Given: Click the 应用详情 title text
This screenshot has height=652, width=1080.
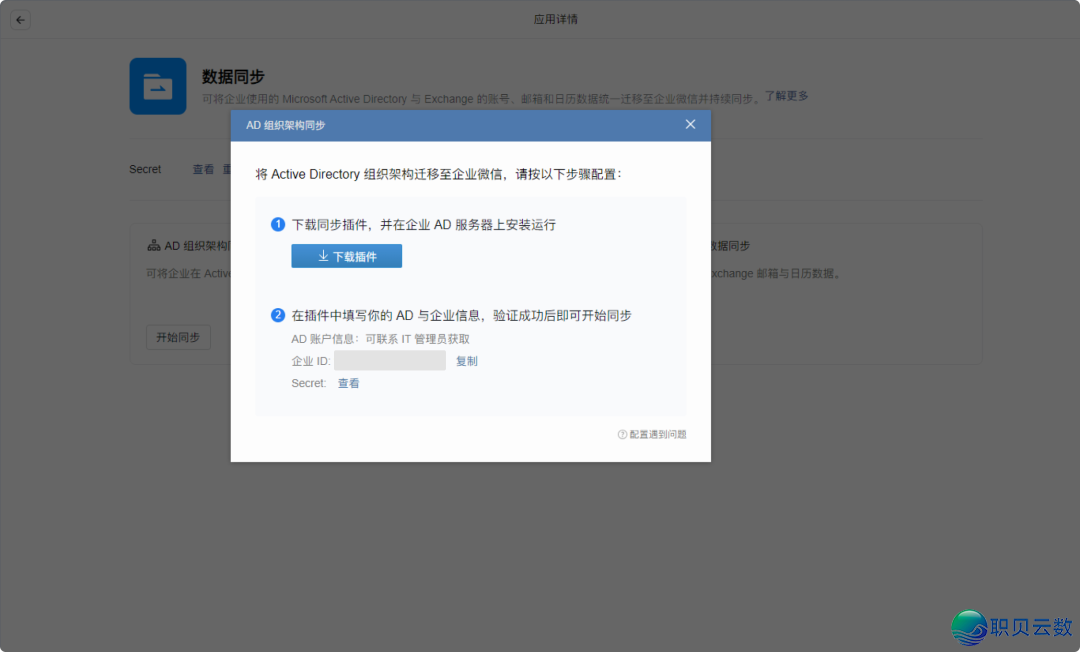Looking at the screenshot, I should [556, 18].
